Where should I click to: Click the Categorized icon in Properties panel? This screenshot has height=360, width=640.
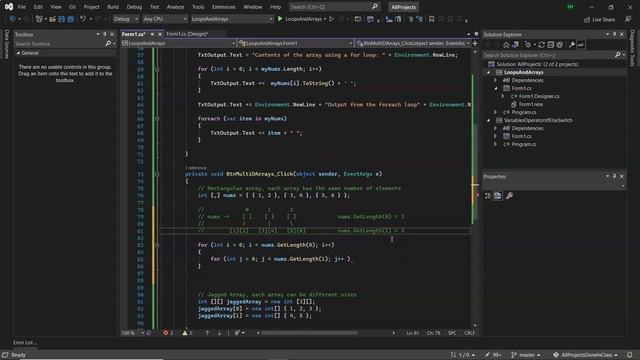tap(488, 196)
